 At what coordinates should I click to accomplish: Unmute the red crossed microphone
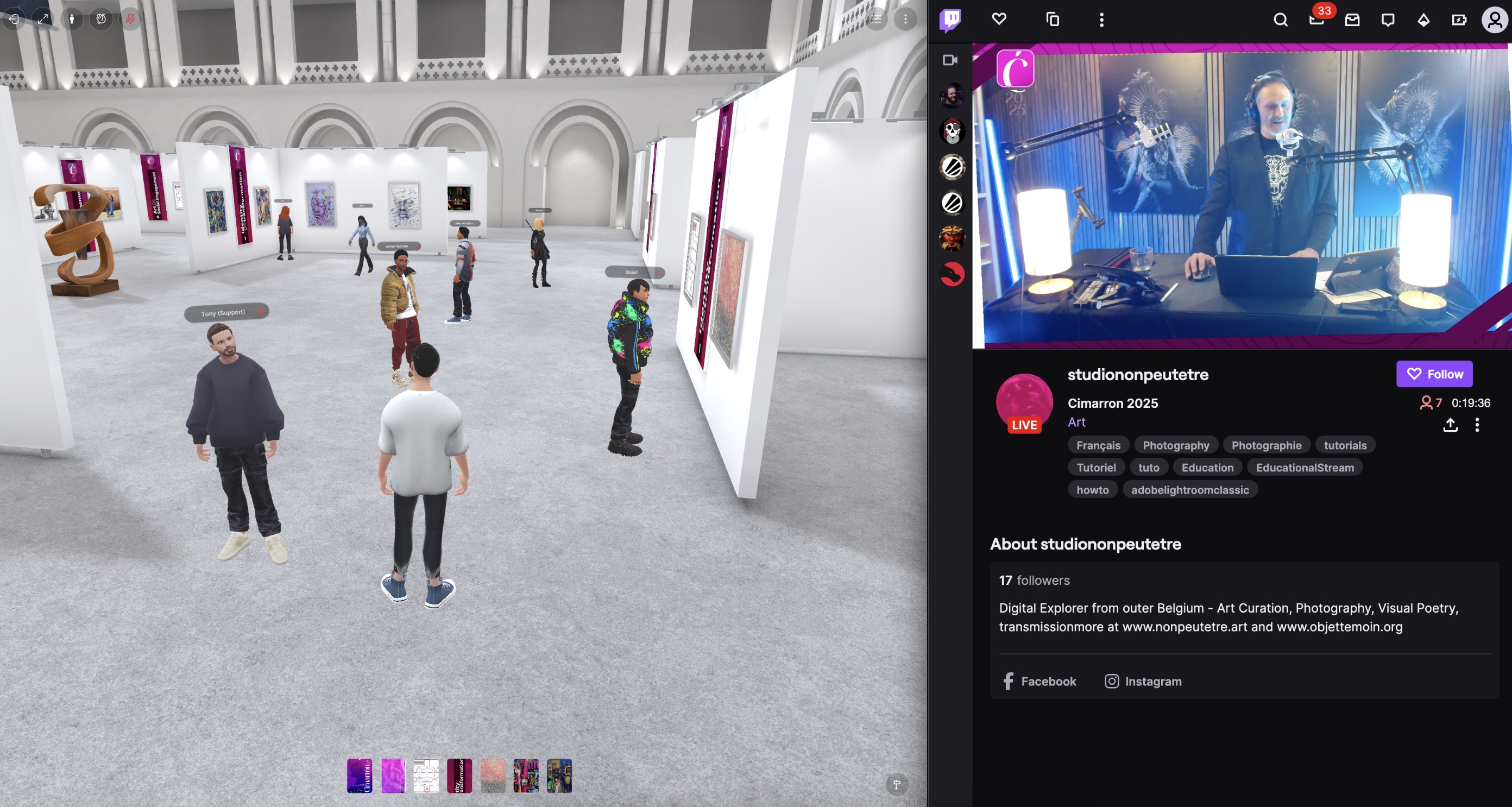coord(130,19)
